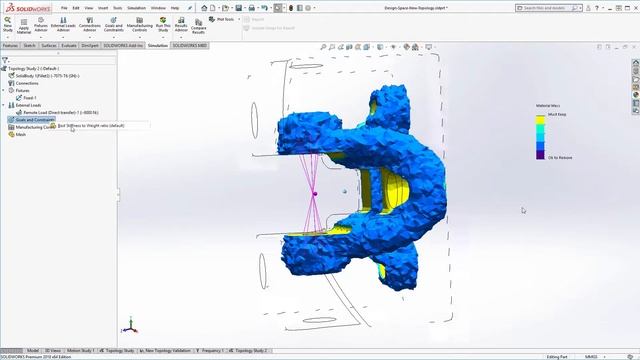Viewport: 640px width, 360px height.
Task: Open SOLIDWORKS Resources task pane tab
Action: [636, 63]
